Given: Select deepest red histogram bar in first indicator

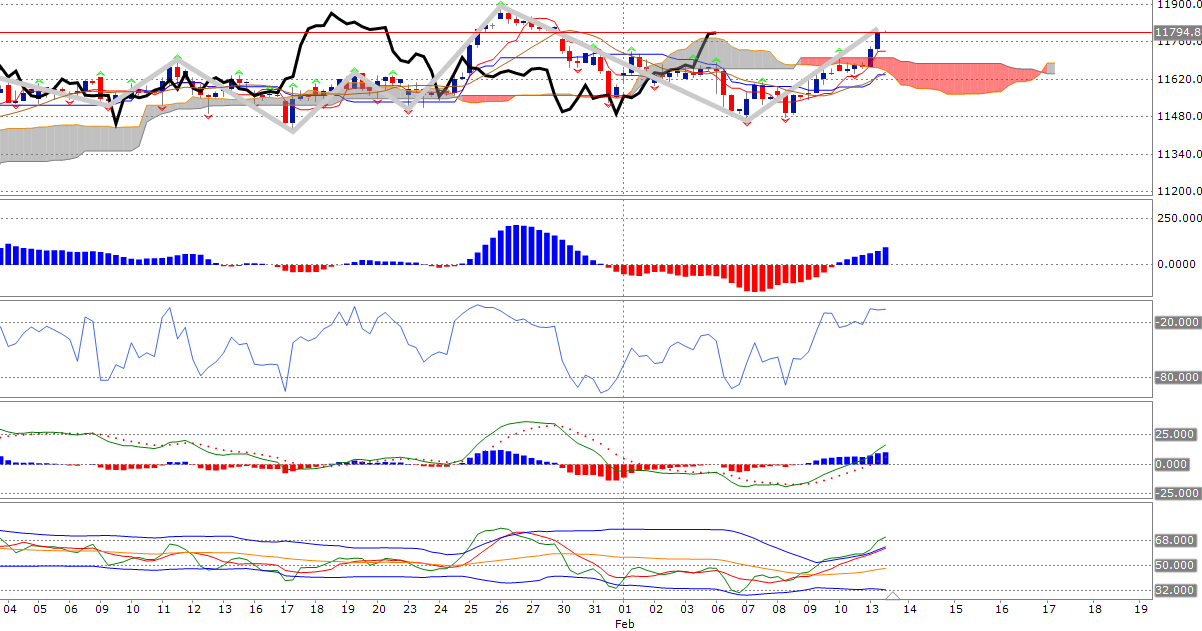Looking at the screenshot, I should coord(756,278).
